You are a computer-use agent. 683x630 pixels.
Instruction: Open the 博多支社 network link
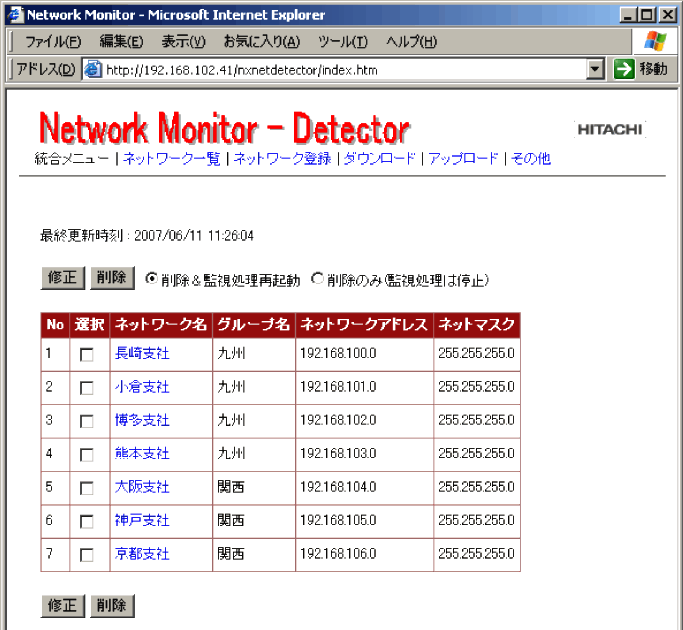click(x=142, y=420)
